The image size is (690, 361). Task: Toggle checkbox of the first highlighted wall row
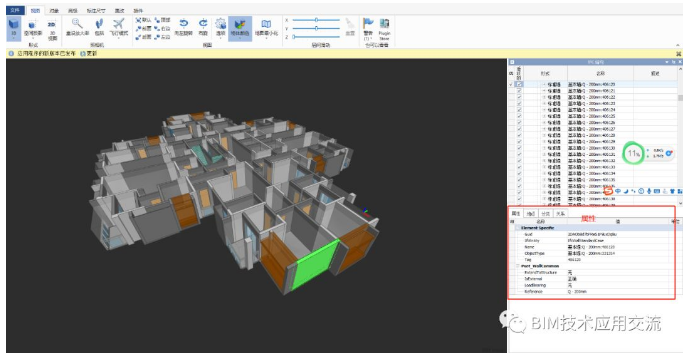tap(520, 84)
